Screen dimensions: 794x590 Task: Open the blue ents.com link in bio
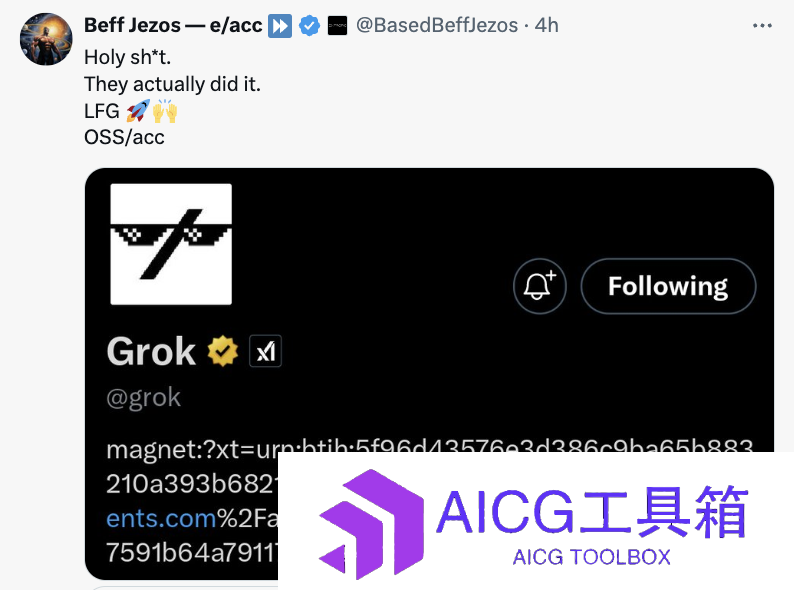161,518
